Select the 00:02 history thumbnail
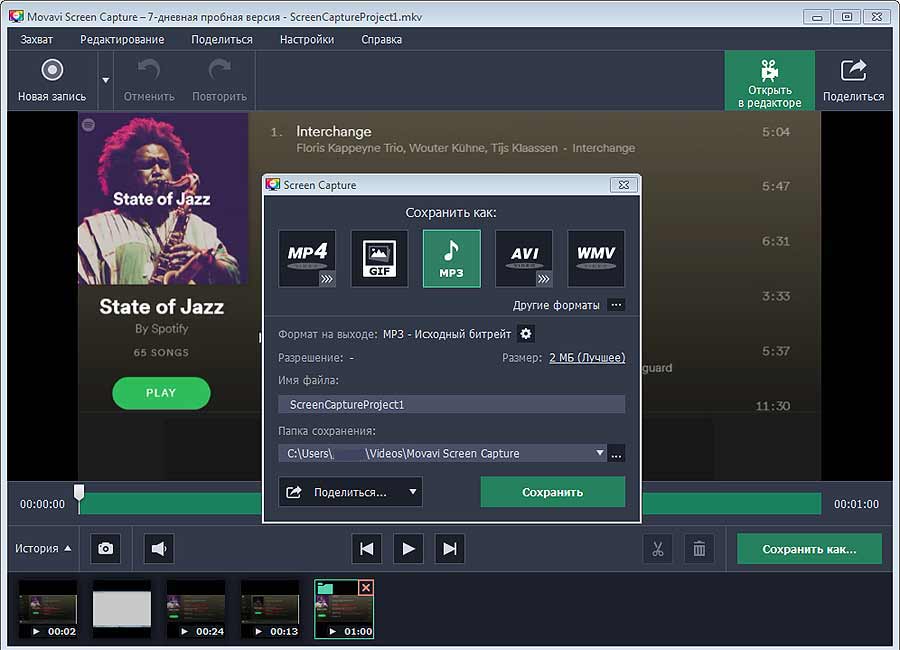This screenshot has width=900, height=650. click(x=48, y=609)
